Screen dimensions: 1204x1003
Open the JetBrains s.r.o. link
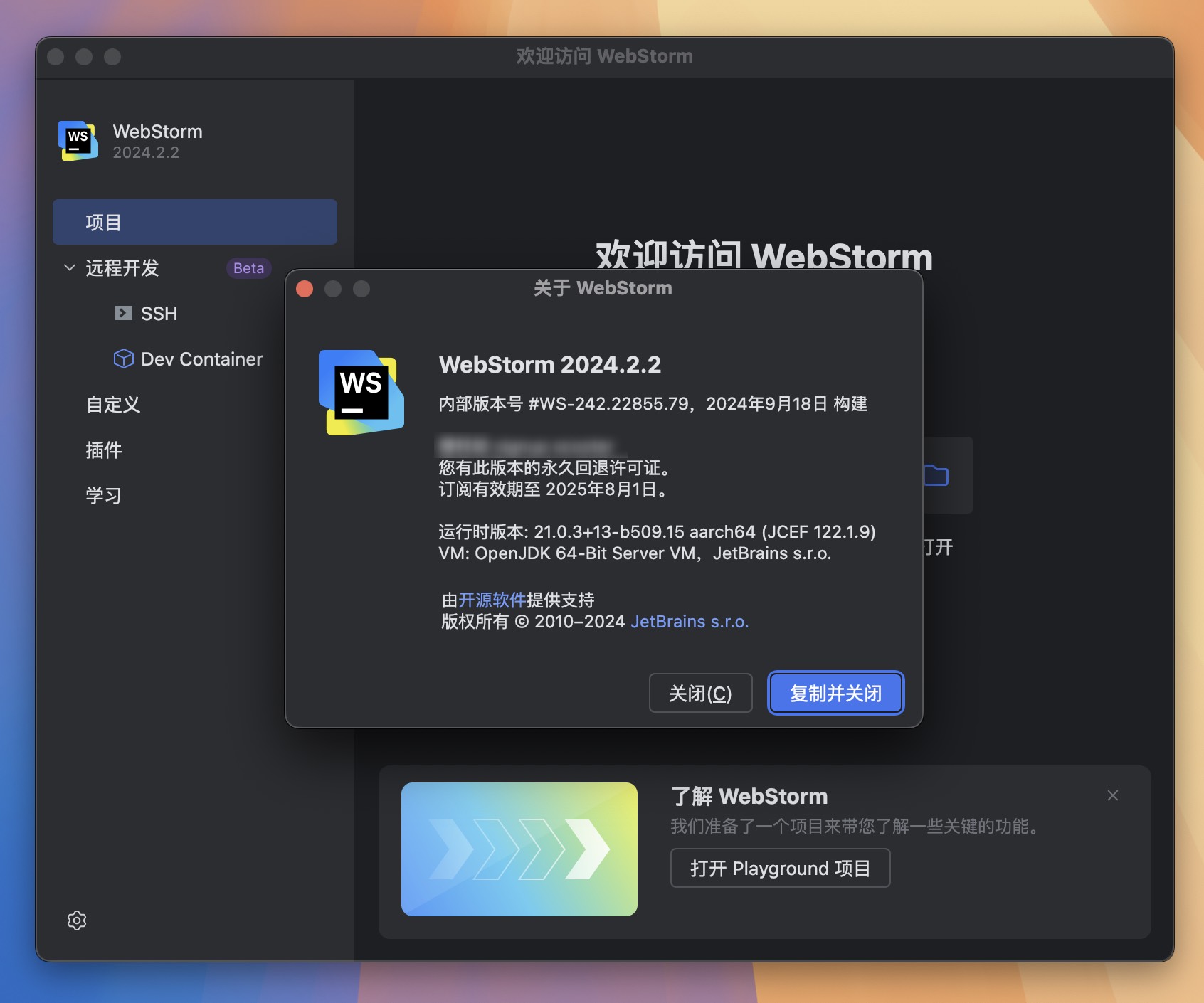[x=690, y=621]
